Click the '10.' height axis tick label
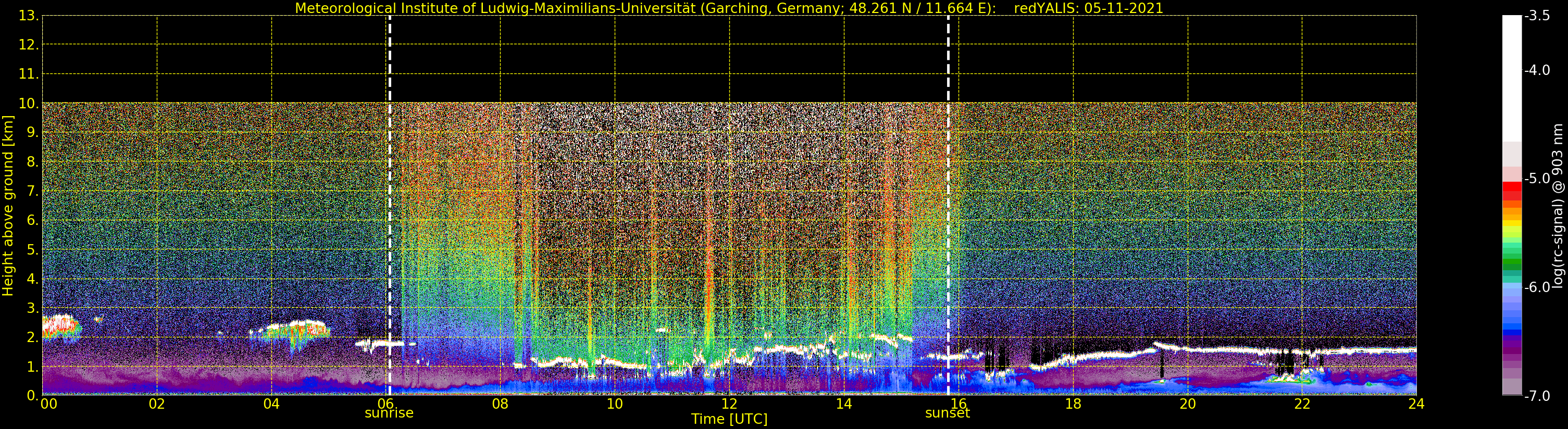The image size is (1568, 429). [29, 104]
